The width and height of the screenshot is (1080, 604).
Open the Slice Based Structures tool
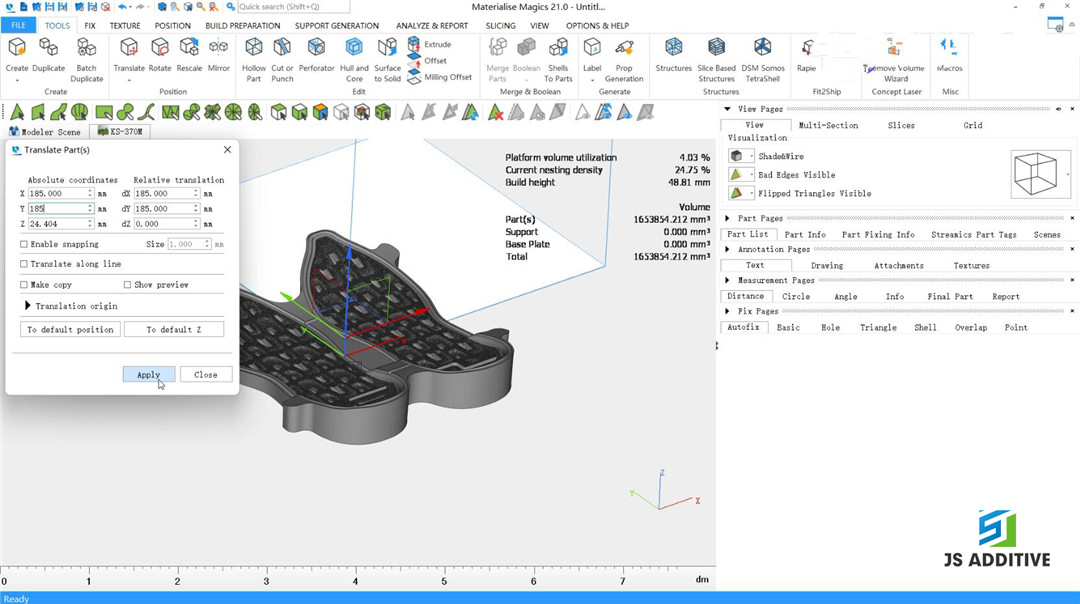(x=716, y=49)
